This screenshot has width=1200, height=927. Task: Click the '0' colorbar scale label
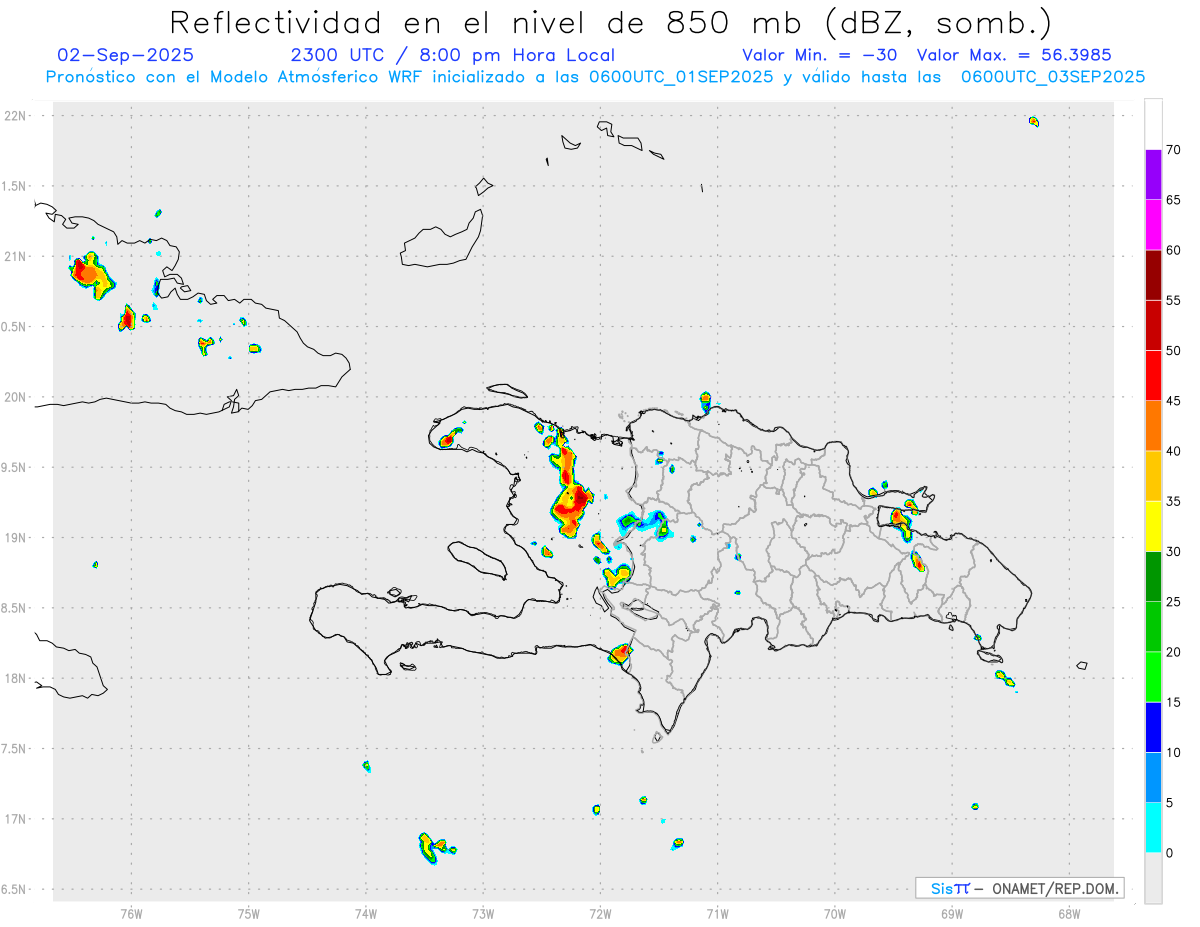pyautogui.click(x=1169, y=853)
